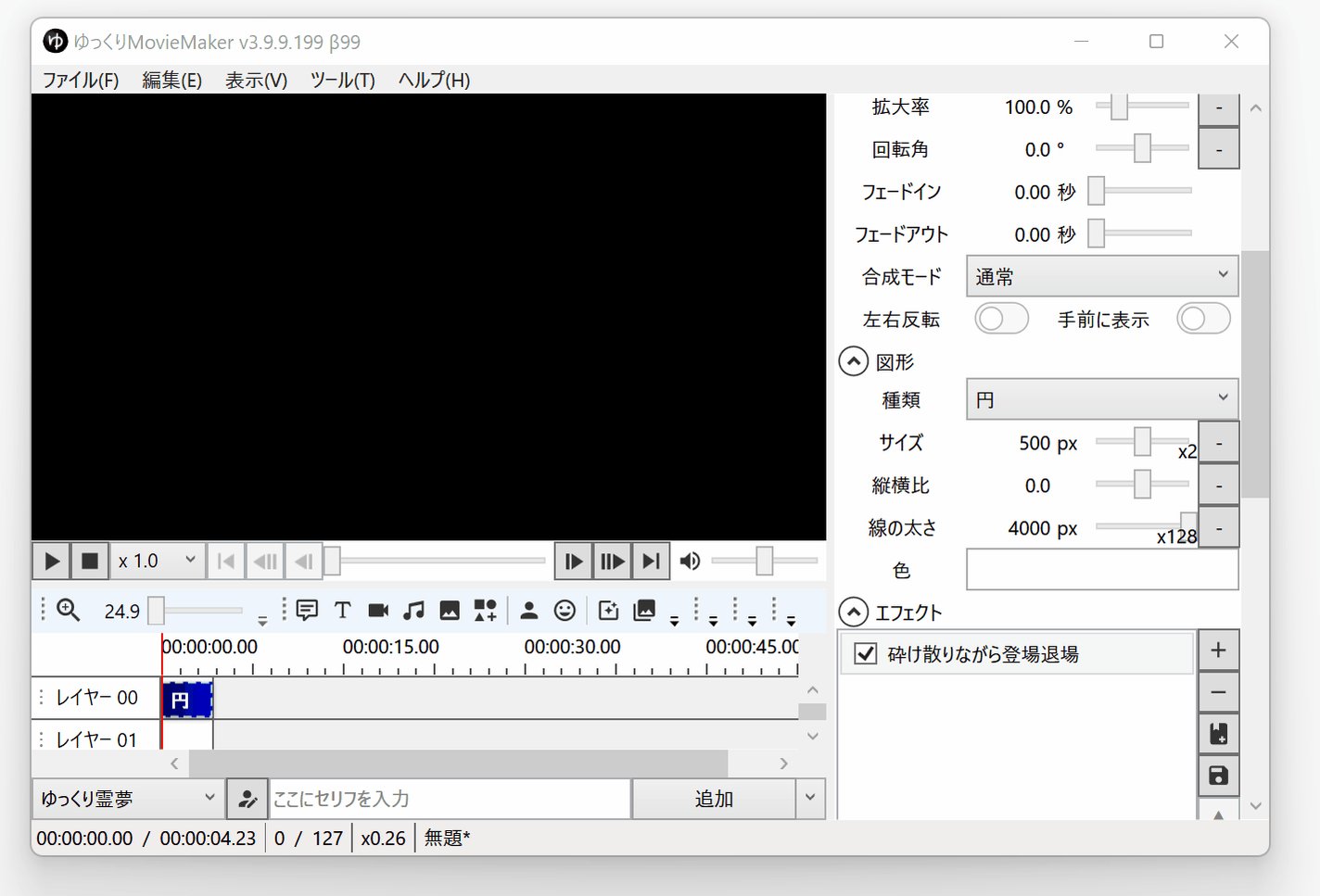Step forward several frames button
Image resolution: width=1320 pixels, height=896 pixels.
click(x=612, y=561)
